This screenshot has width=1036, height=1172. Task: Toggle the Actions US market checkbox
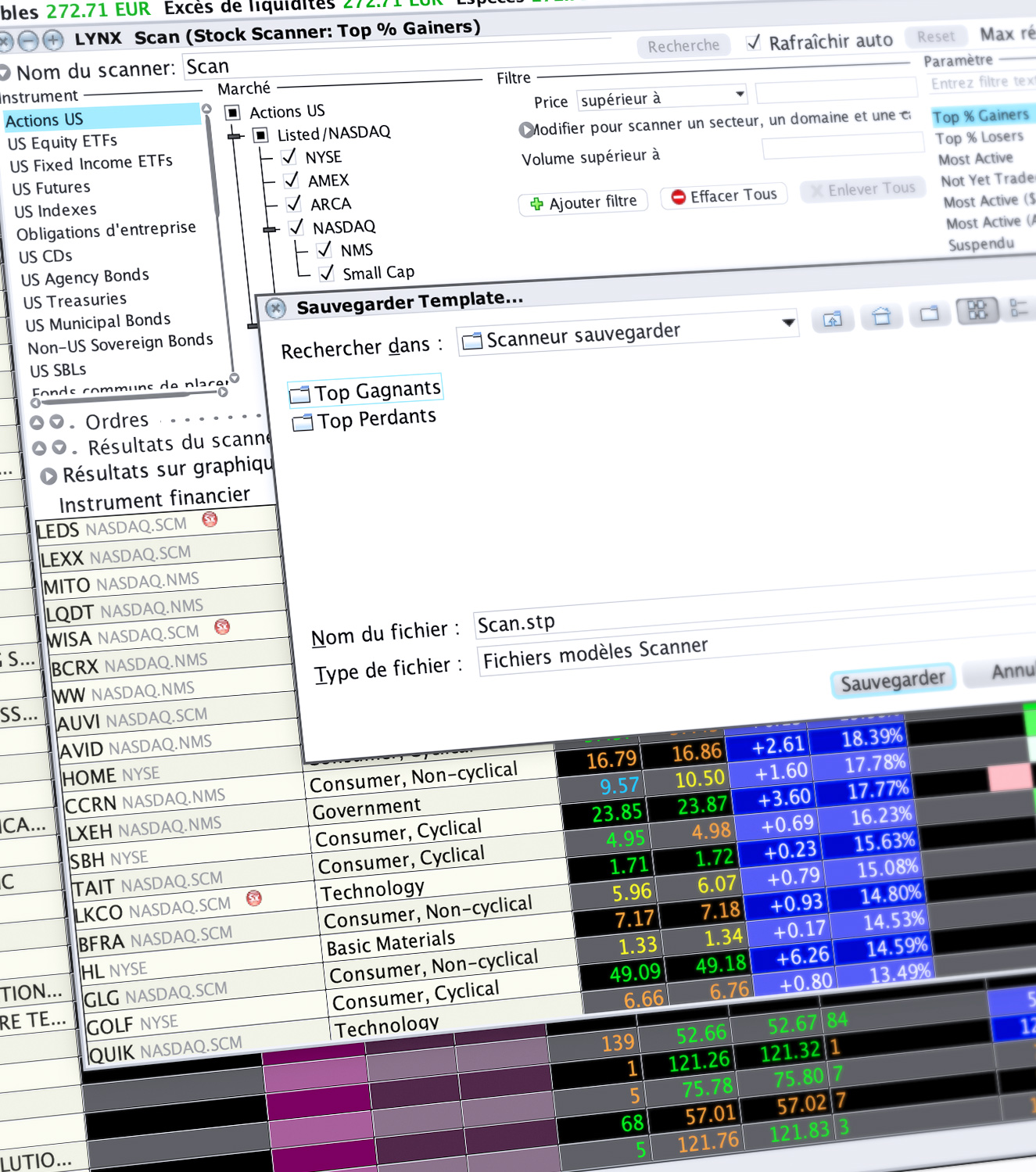232,113
